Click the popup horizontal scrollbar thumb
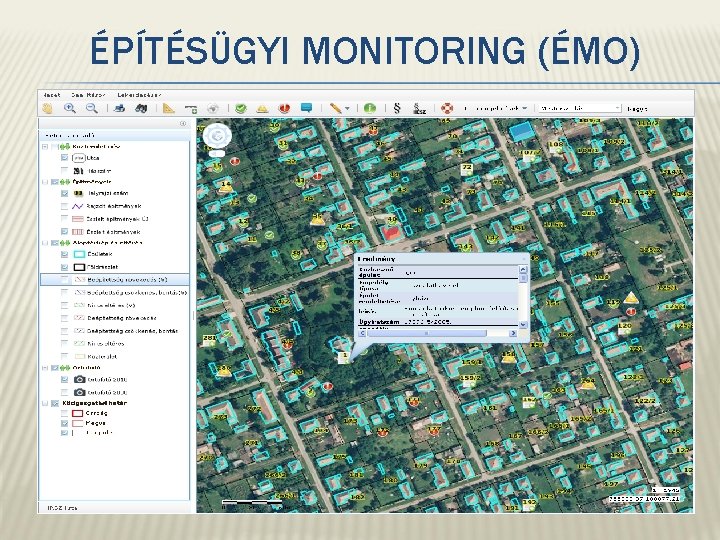720x540 pixels. pyautogui.click(x=427, y=333)
